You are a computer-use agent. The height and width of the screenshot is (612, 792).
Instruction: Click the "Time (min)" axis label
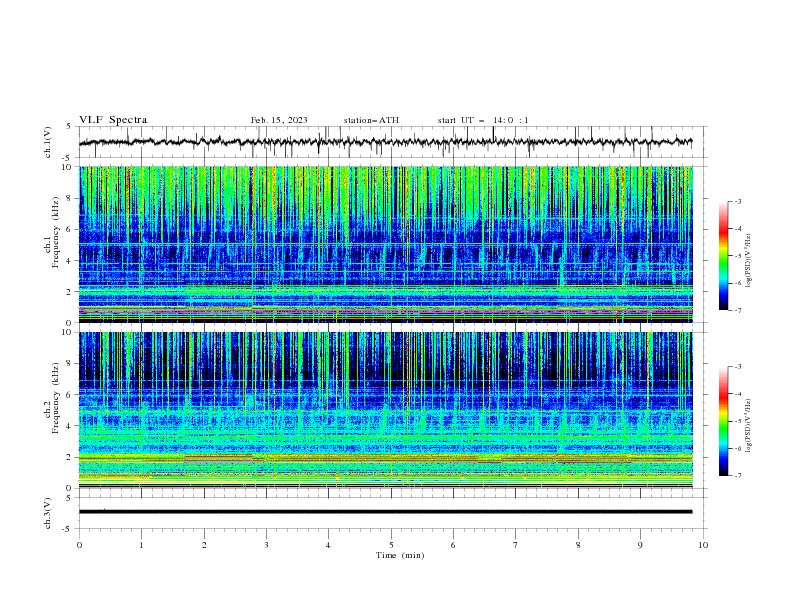coord(400,555)
